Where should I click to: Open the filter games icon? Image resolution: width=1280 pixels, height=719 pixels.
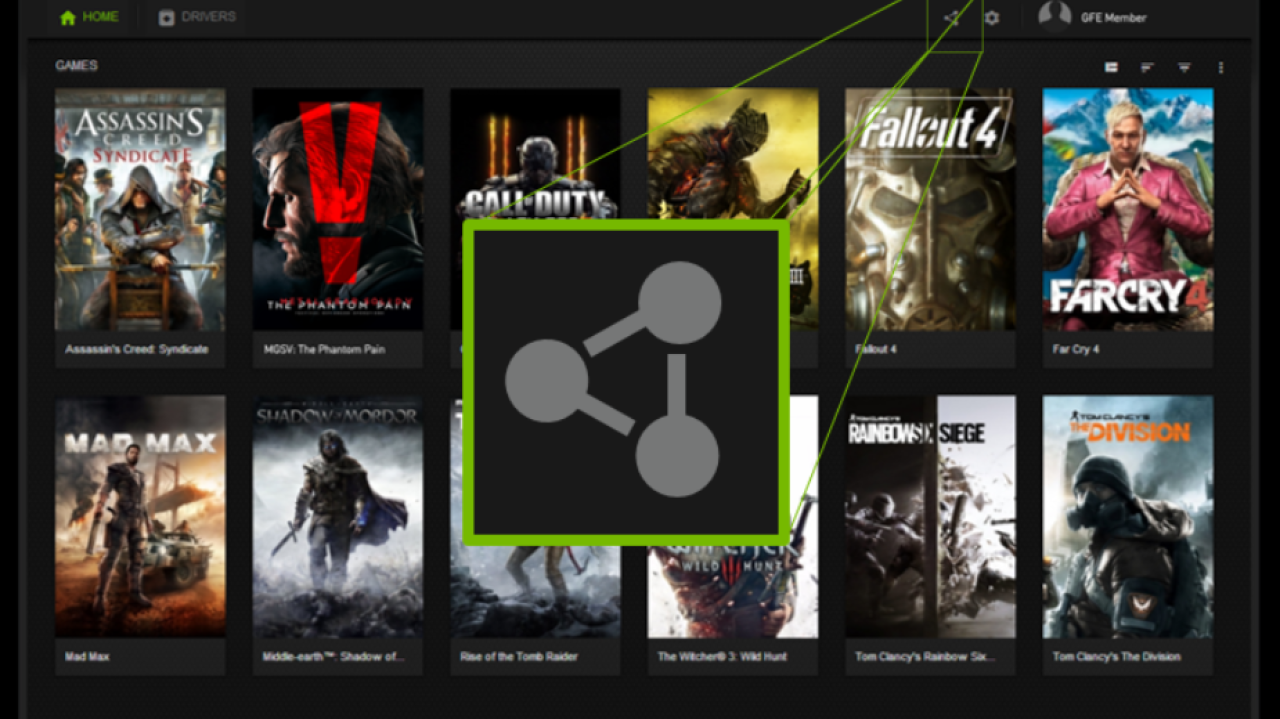(1184, 67)
